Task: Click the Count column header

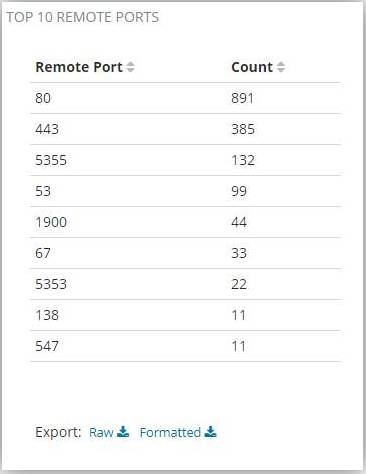Action: 252,67
